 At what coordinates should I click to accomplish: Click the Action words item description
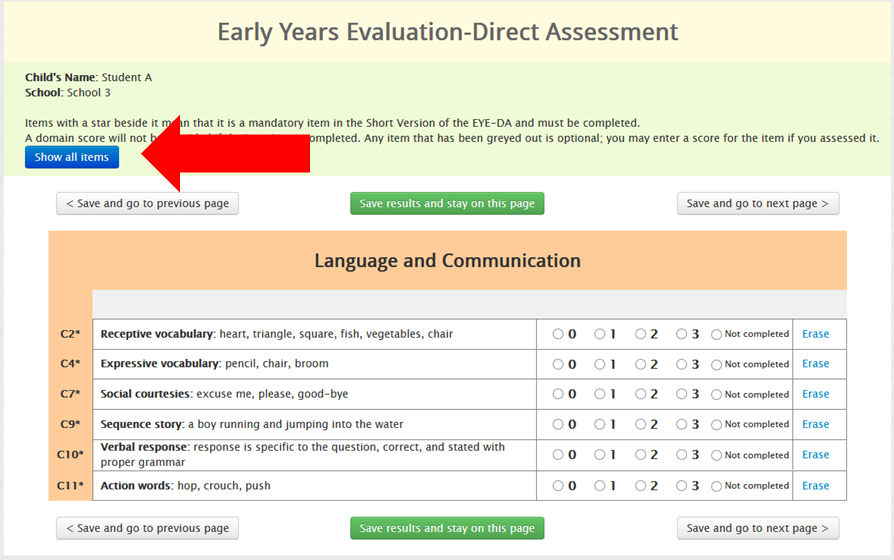185,486
